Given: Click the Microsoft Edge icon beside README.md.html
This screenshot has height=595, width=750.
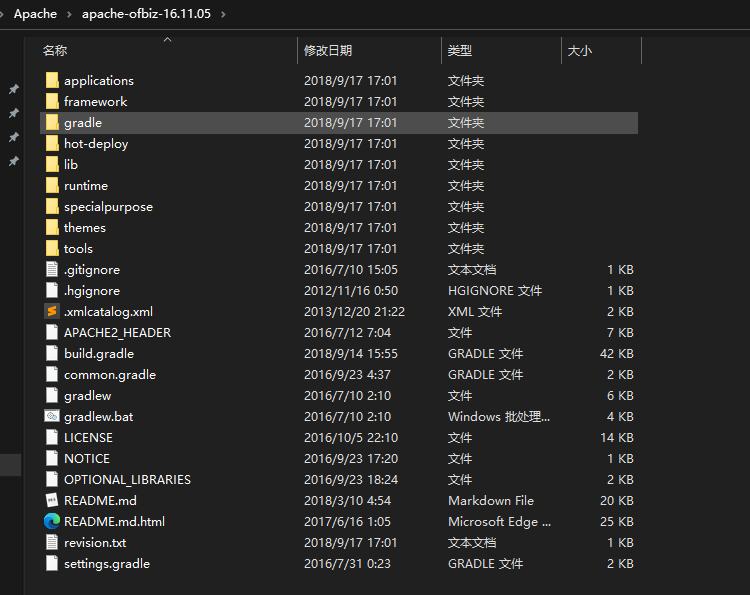Looking at the screenshot, I should coord(52,521).
